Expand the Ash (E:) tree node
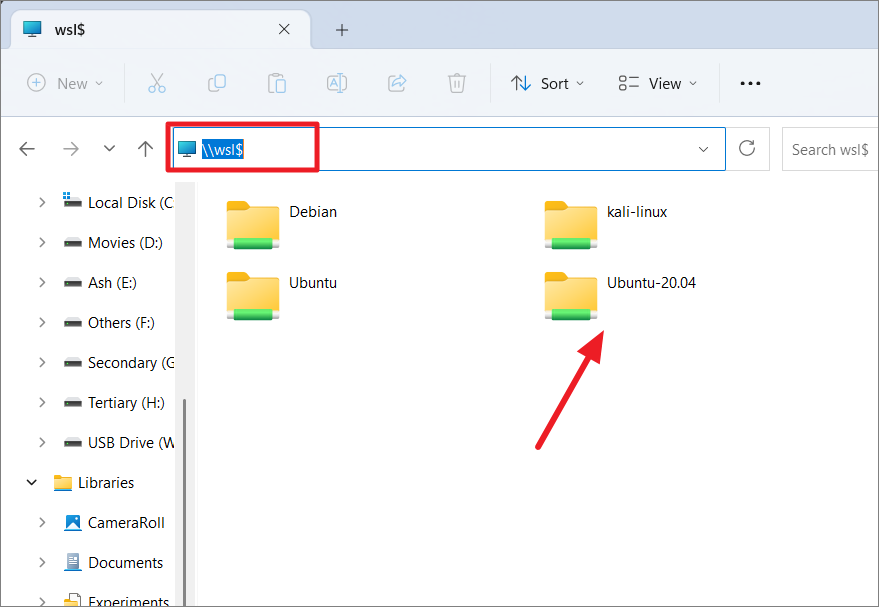This screenshot has width=879, height=607. point(42,282)
